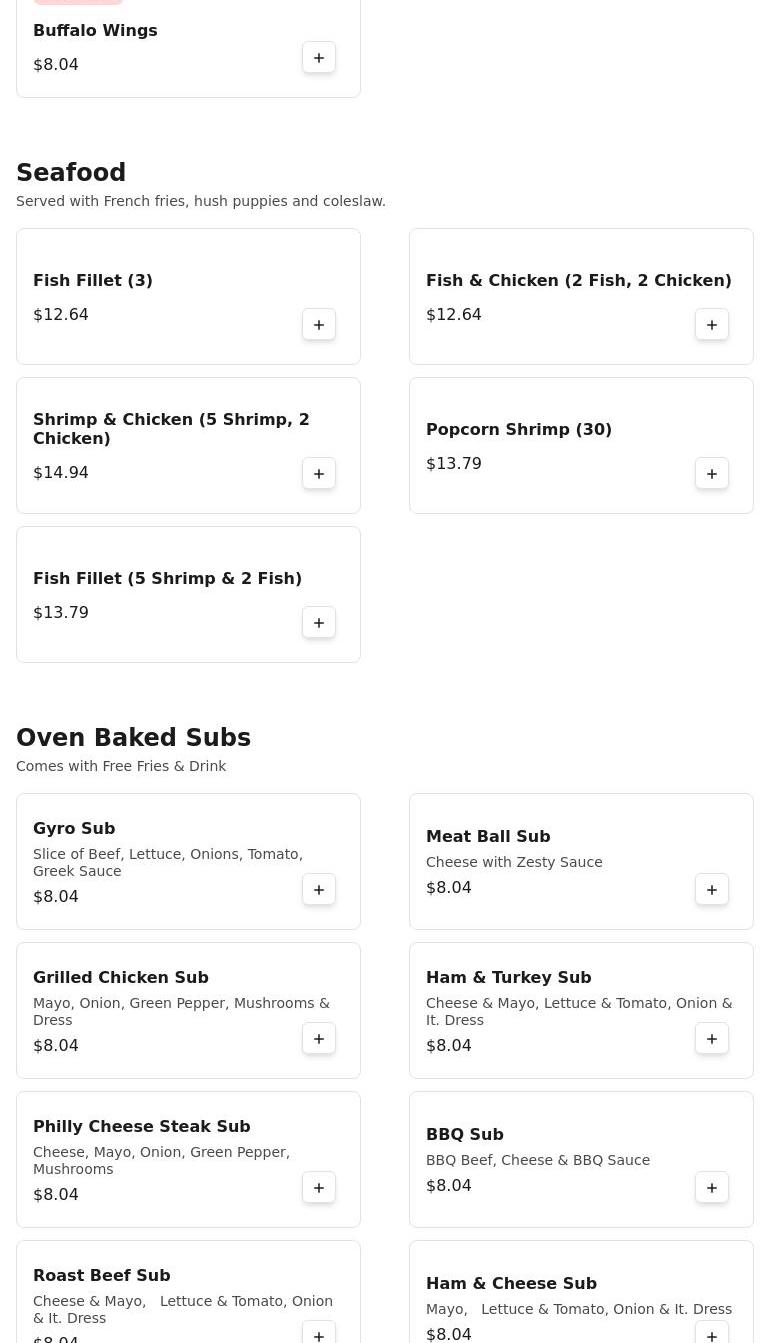
Task: Add Fish Fillet (3) to cart
Action: (319, 325)
